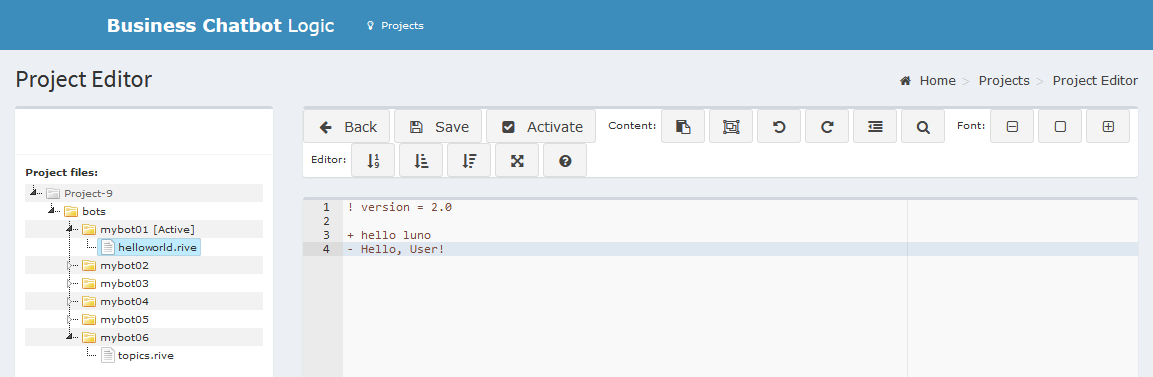Save the current file
This screenshot has height=377, width=1153.
tap(438, 126)
